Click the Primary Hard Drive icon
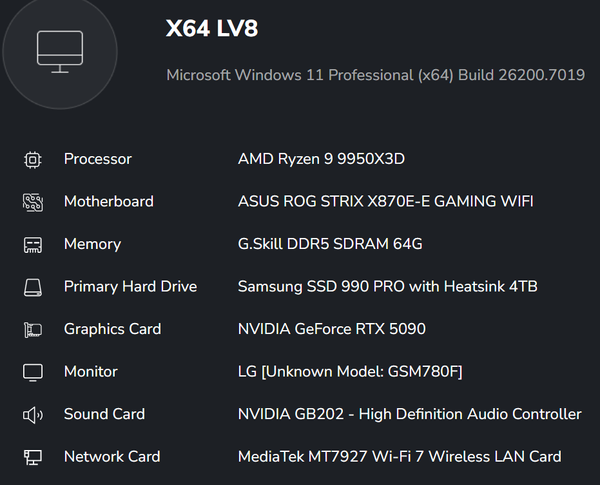Screen dimensions: 600x485 click(33, 288)
